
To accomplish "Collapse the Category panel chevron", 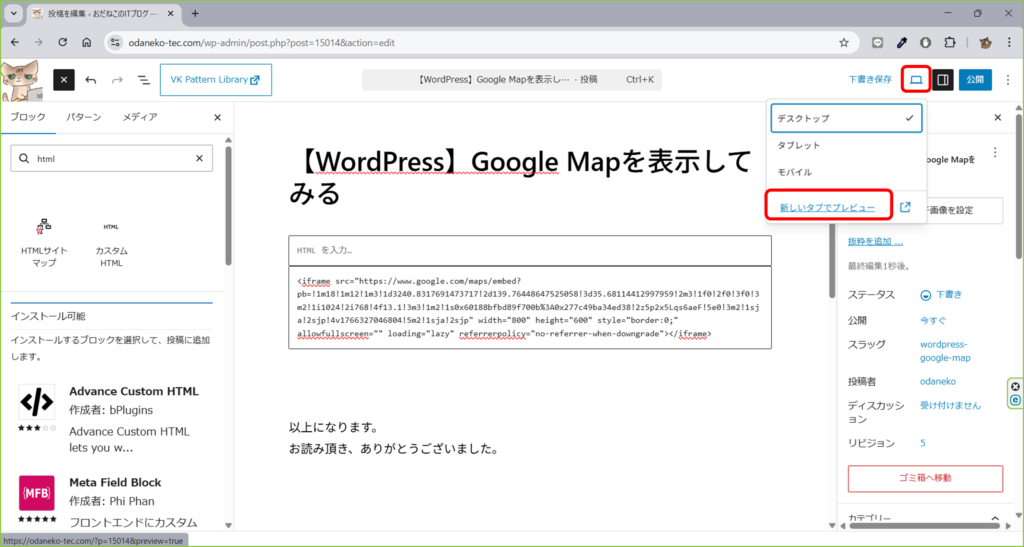I will click(x=995, y=519).
